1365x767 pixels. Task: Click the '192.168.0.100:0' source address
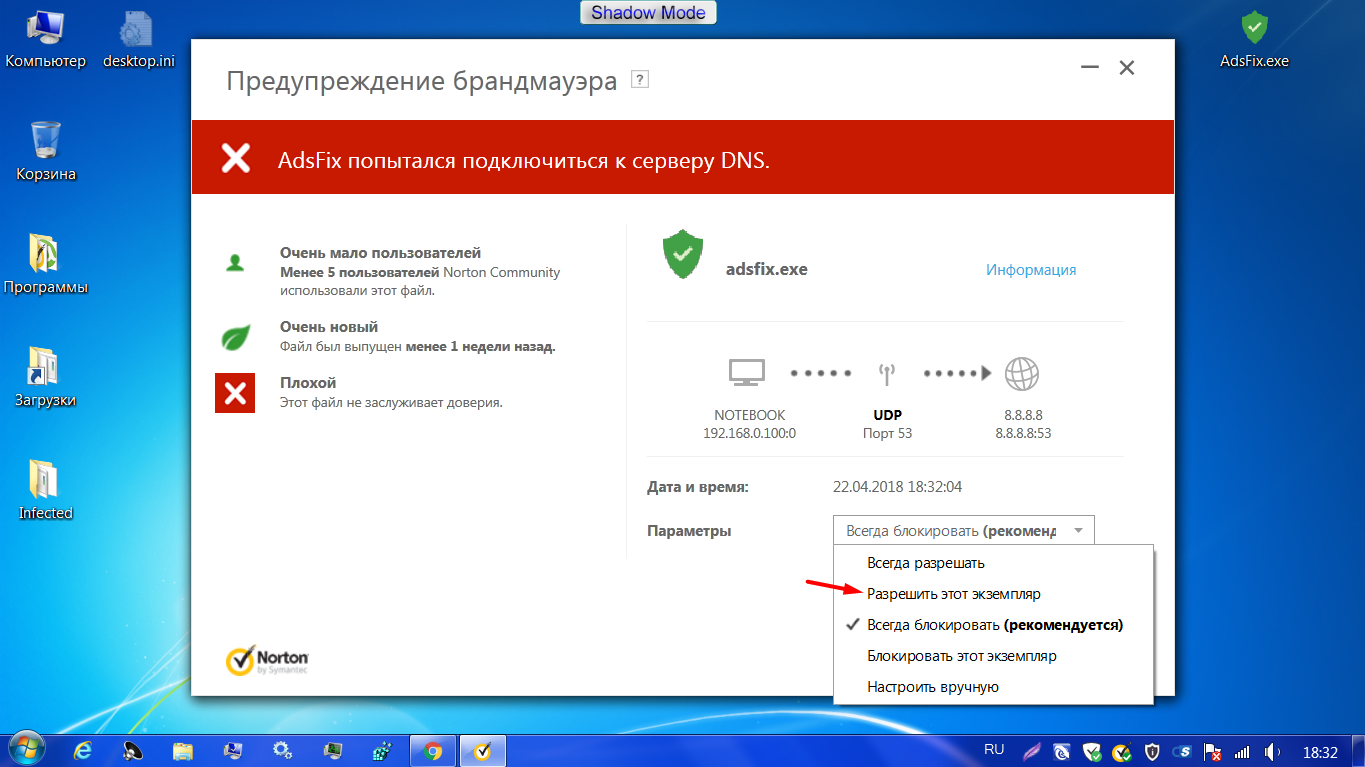click(x=750, y=433)
